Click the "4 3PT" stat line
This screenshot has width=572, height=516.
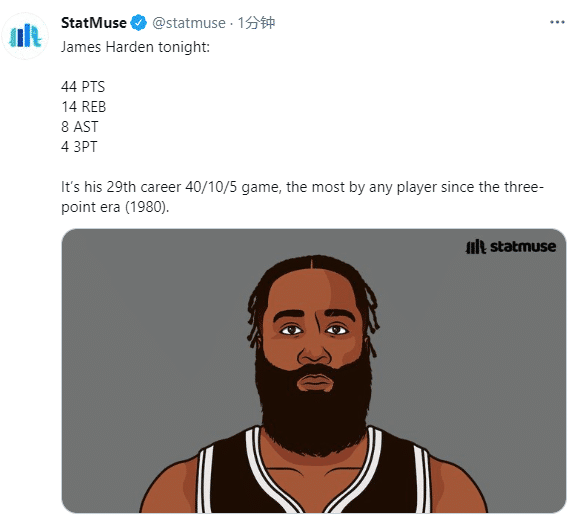79,147
